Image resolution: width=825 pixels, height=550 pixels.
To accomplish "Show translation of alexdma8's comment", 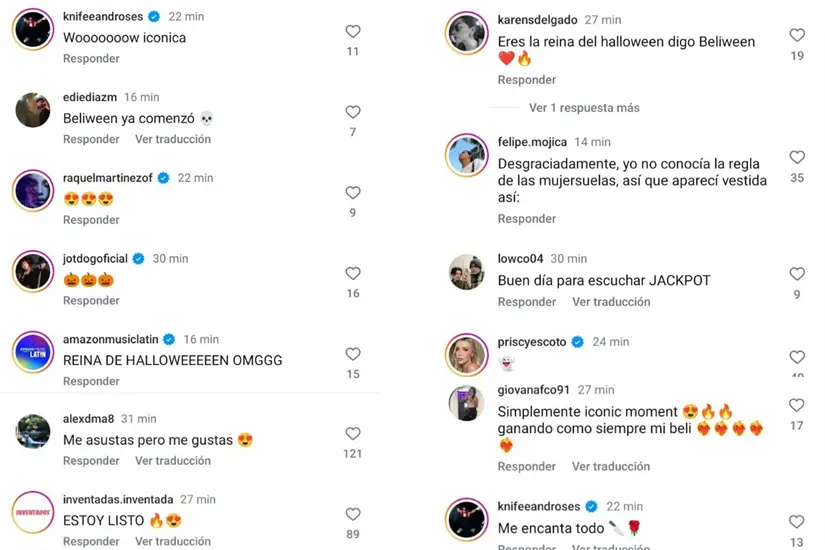I will pos(173,461).
